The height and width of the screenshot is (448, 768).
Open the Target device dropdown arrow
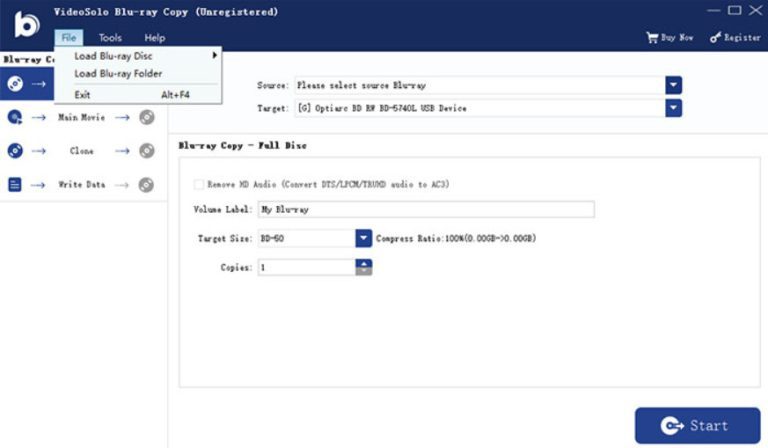673,107
